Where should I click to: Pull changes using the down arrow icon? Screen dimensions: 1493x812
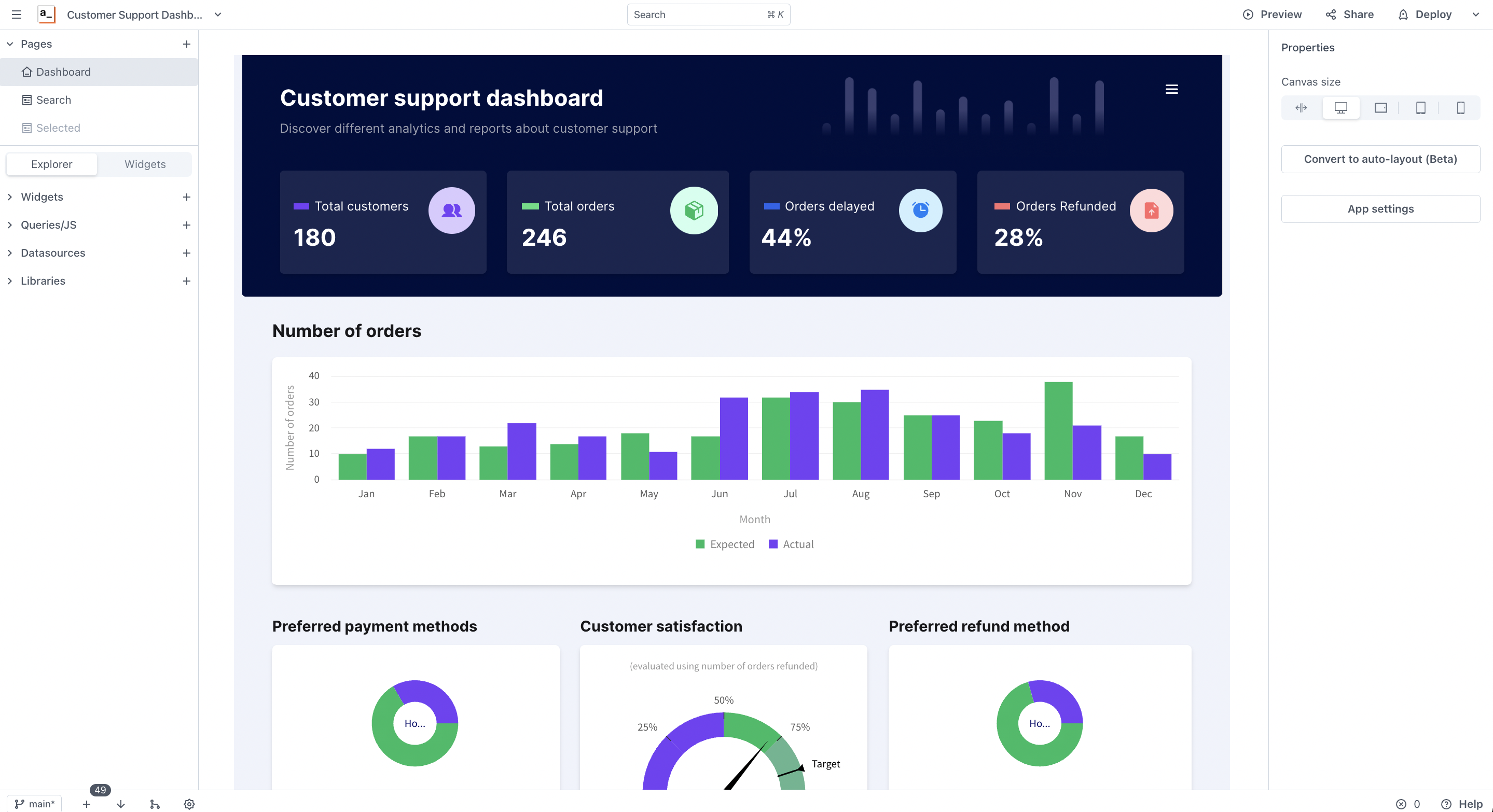[x=120, y=804]
